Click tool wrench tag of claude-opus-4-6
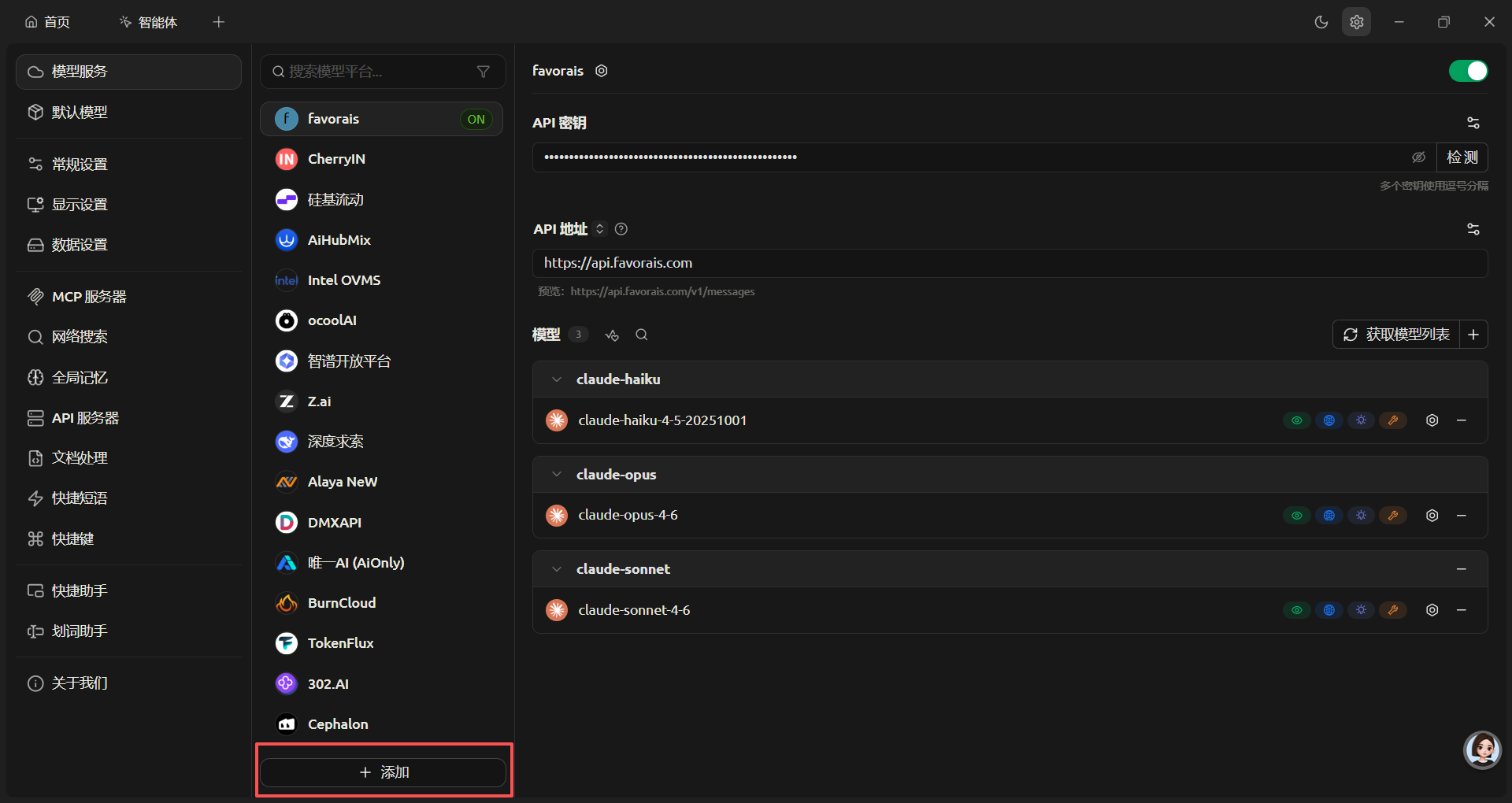Image resolution: width=1512 pixels, height=803 pixels. 1393,516
